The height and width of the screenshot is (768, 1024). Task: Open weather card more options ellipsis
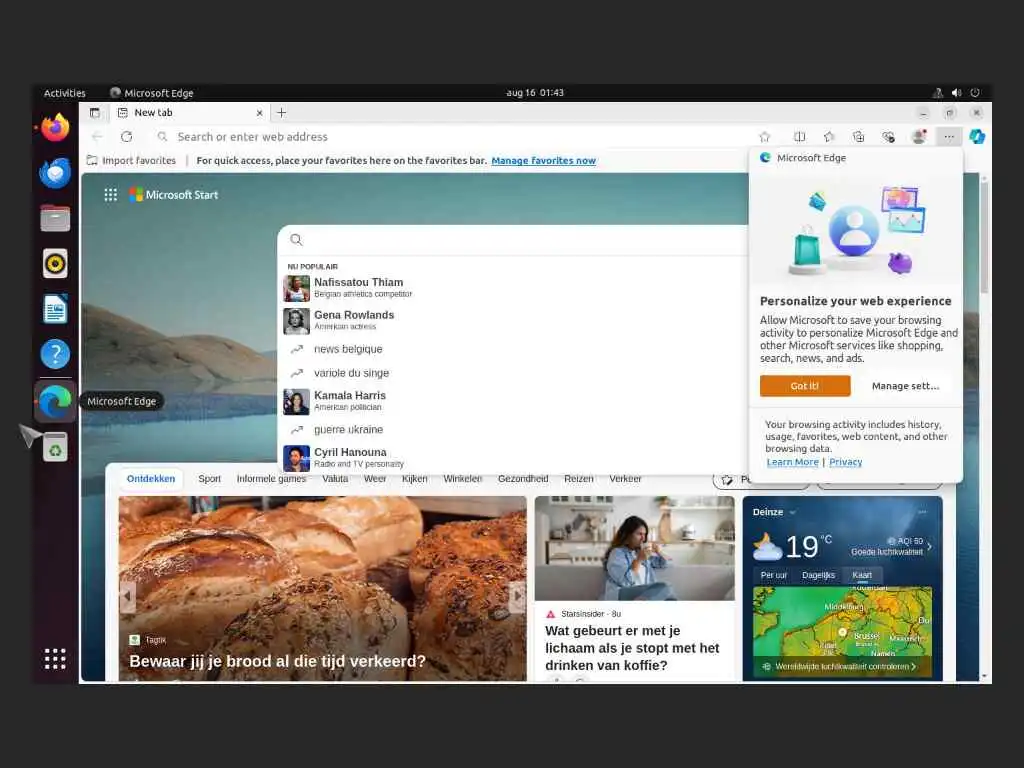922,512
